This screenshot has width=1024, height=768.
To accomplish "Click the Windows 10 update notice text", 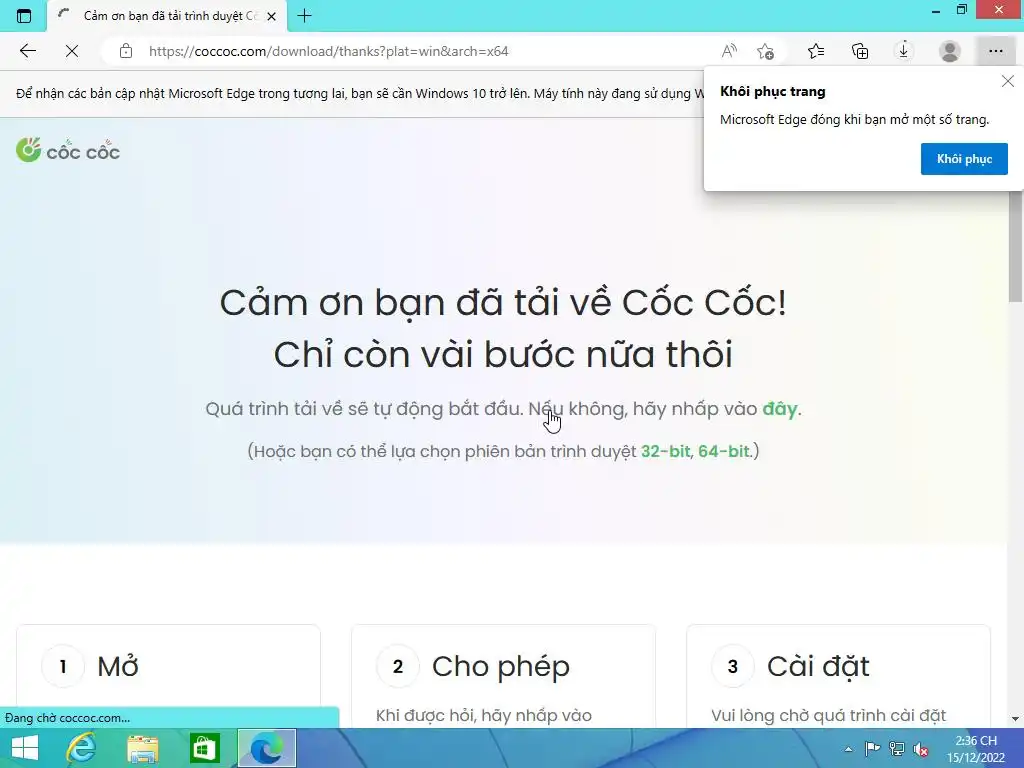I will coord(359,93).
